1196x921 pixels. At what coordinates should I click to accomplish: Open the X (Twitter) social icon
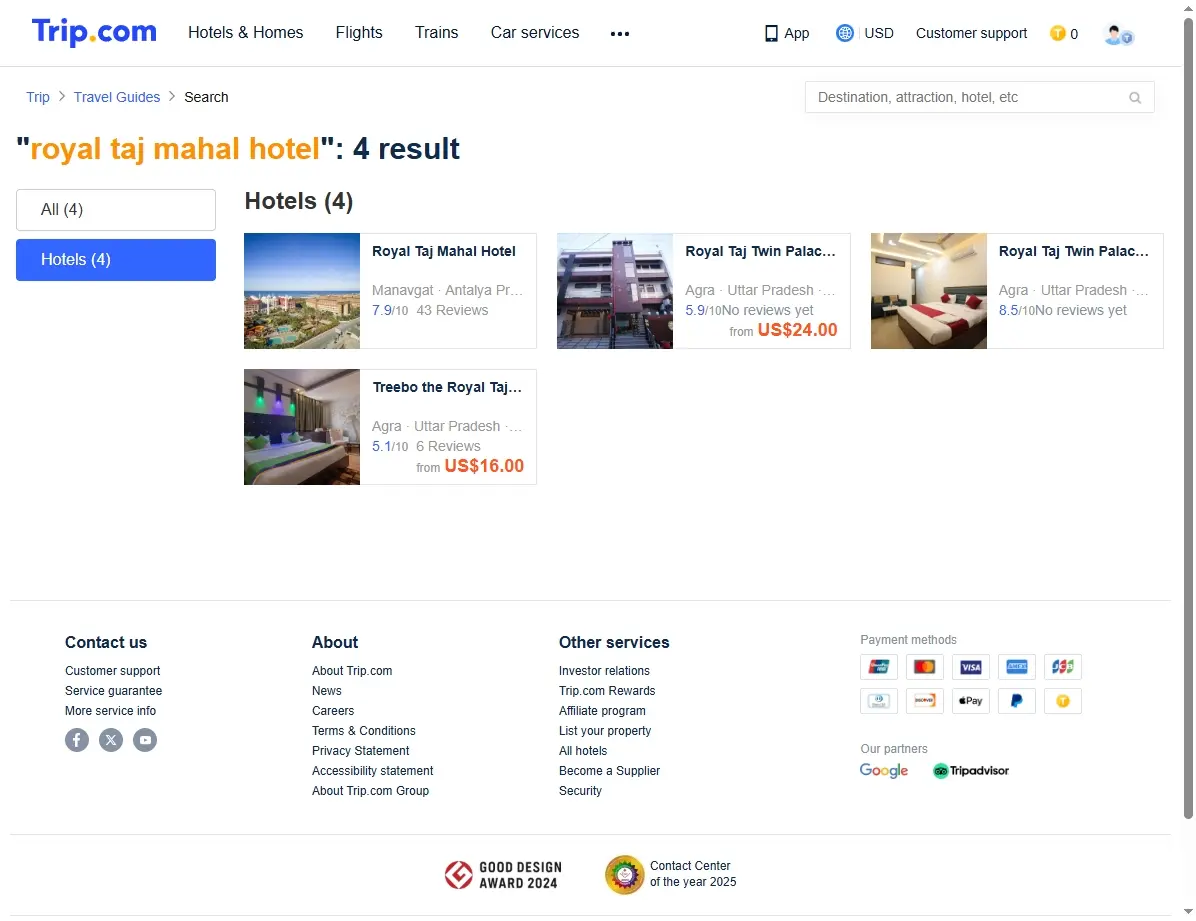tap(111, 740)
